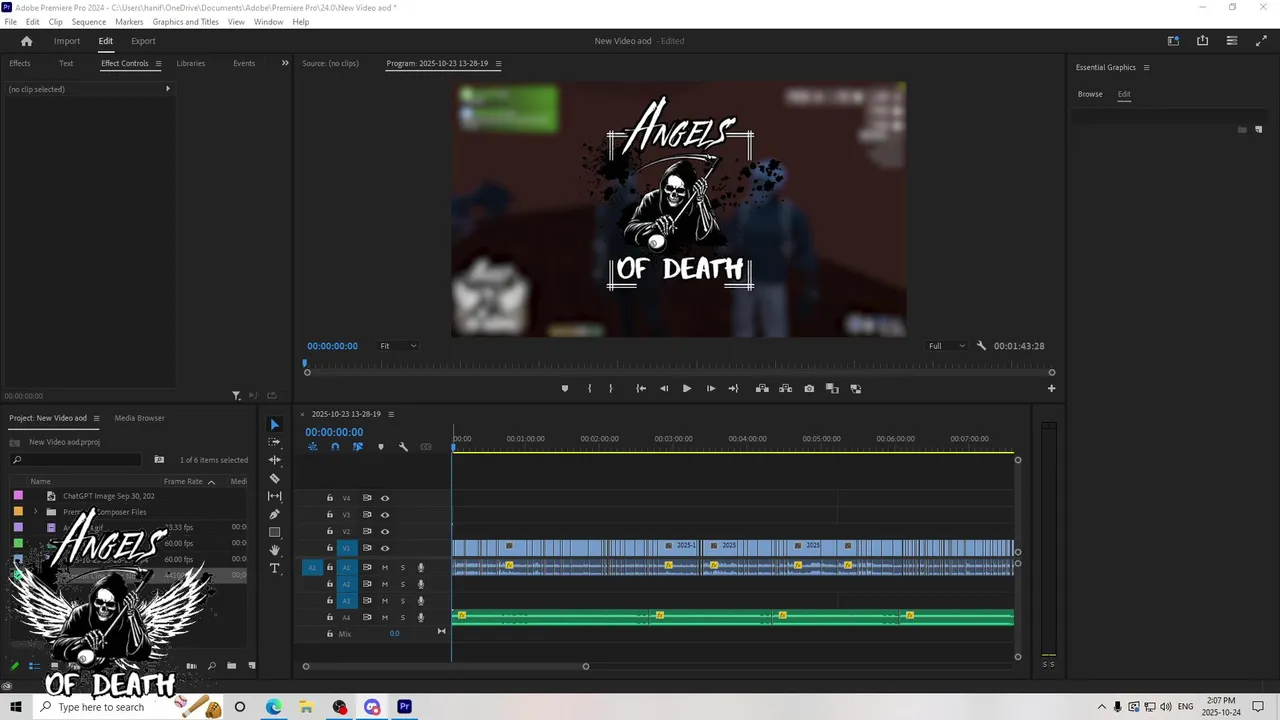Viewport: 1280px width, 720px height.
Task: Step forward one frame
Action: click(x=711, y=388)
